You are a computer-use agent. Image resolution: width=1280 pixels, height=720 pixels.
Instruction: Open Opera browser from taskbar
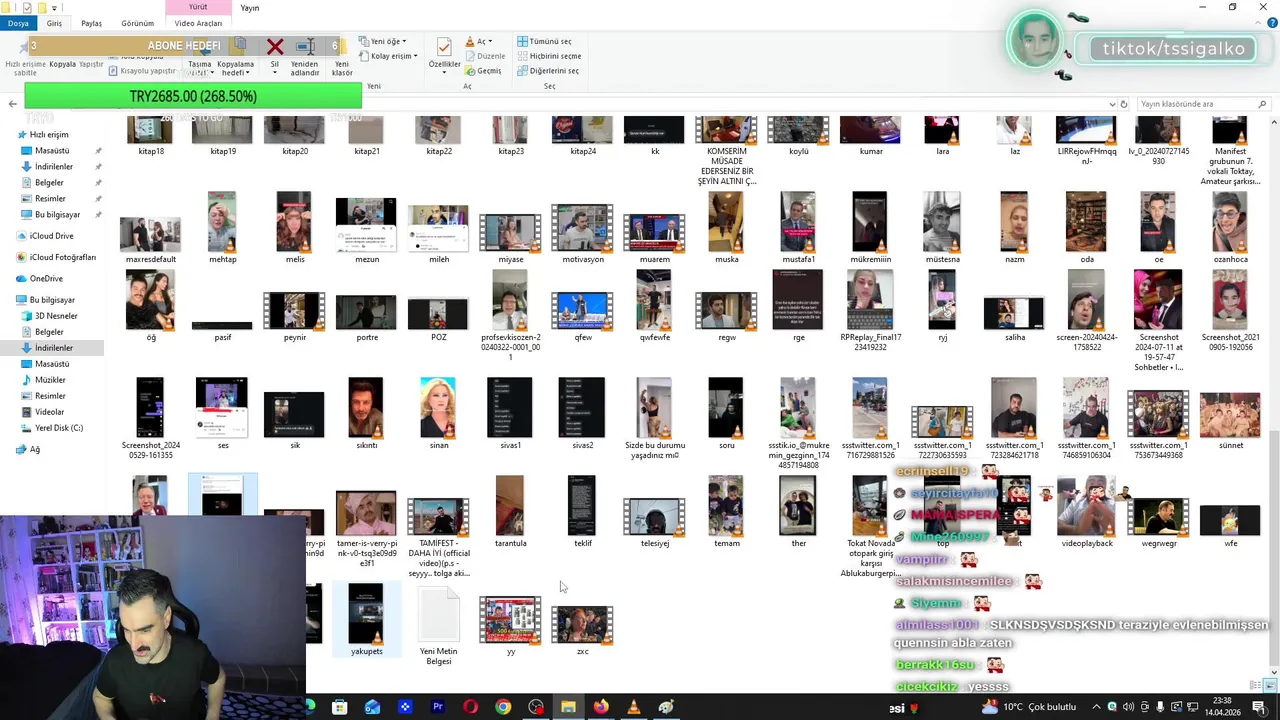click(470, 707)
